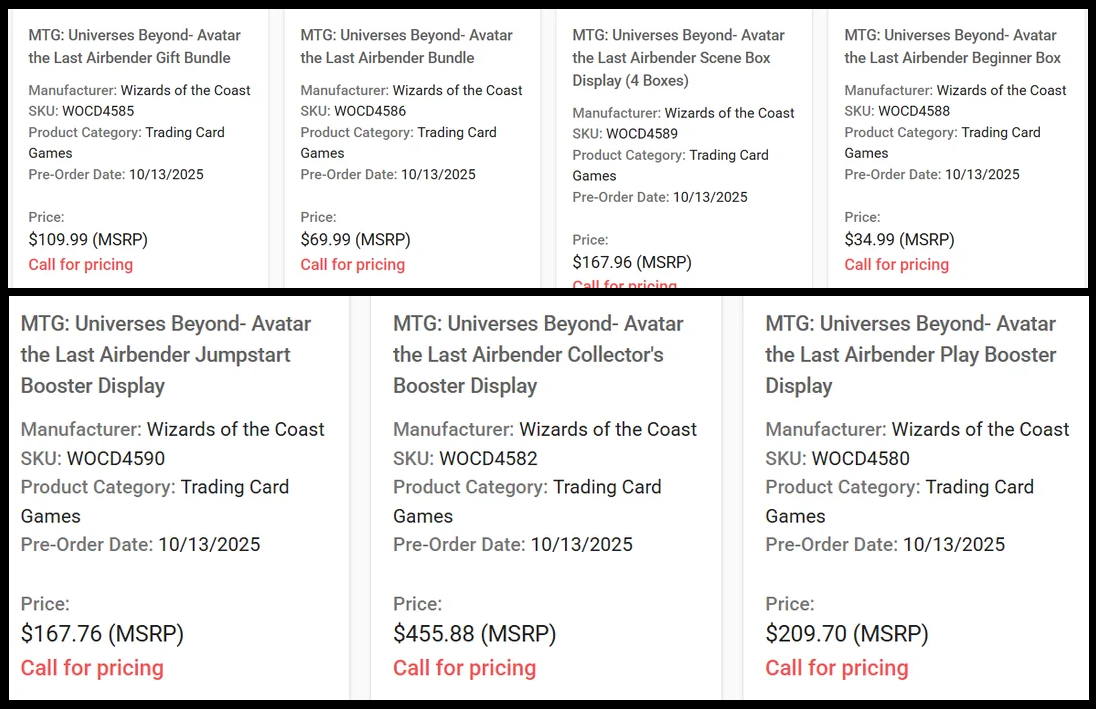
Task: Click the $455.88 MSRP price
Action: 475,633
